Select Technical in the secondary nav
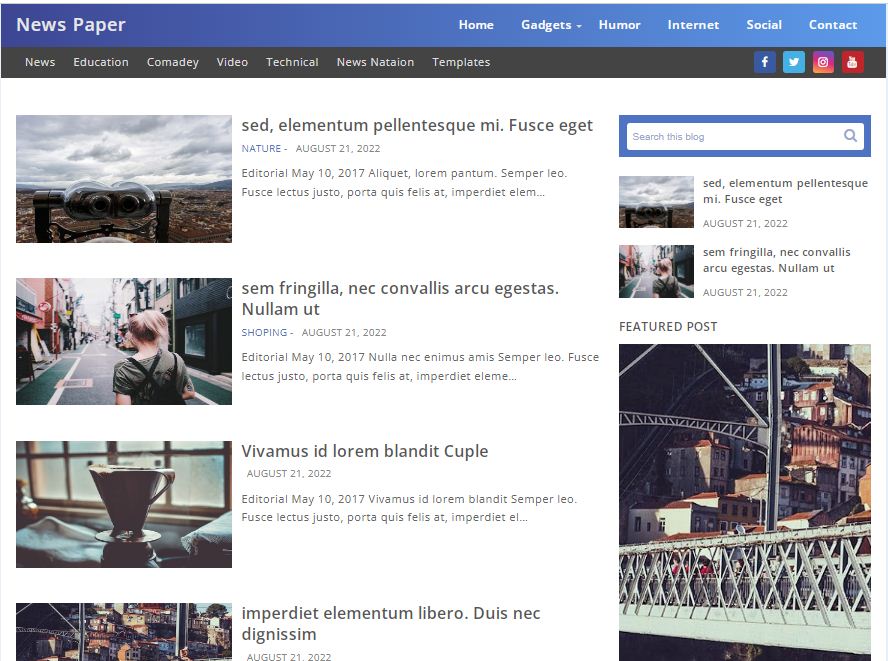888x661 pixels. tap(292, 62)
